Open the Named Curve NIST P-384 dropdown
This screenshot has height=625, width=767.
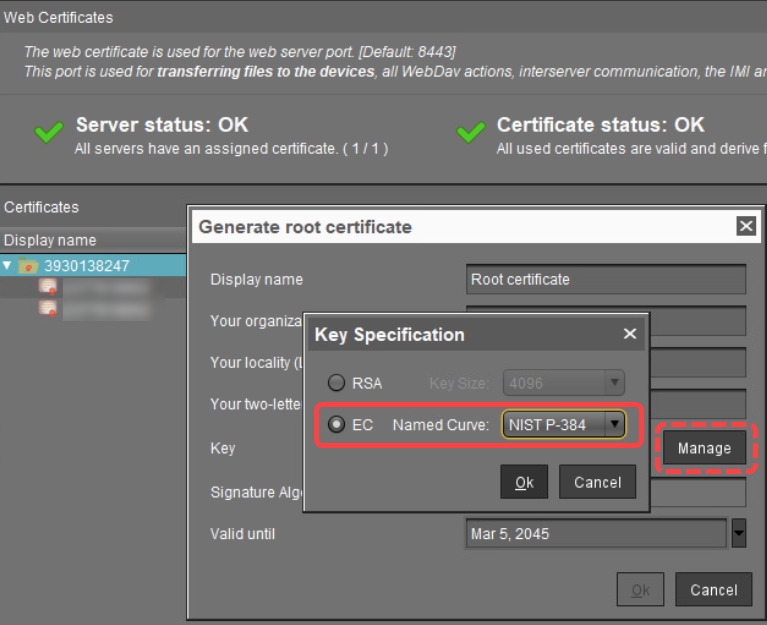click(615, 425)
